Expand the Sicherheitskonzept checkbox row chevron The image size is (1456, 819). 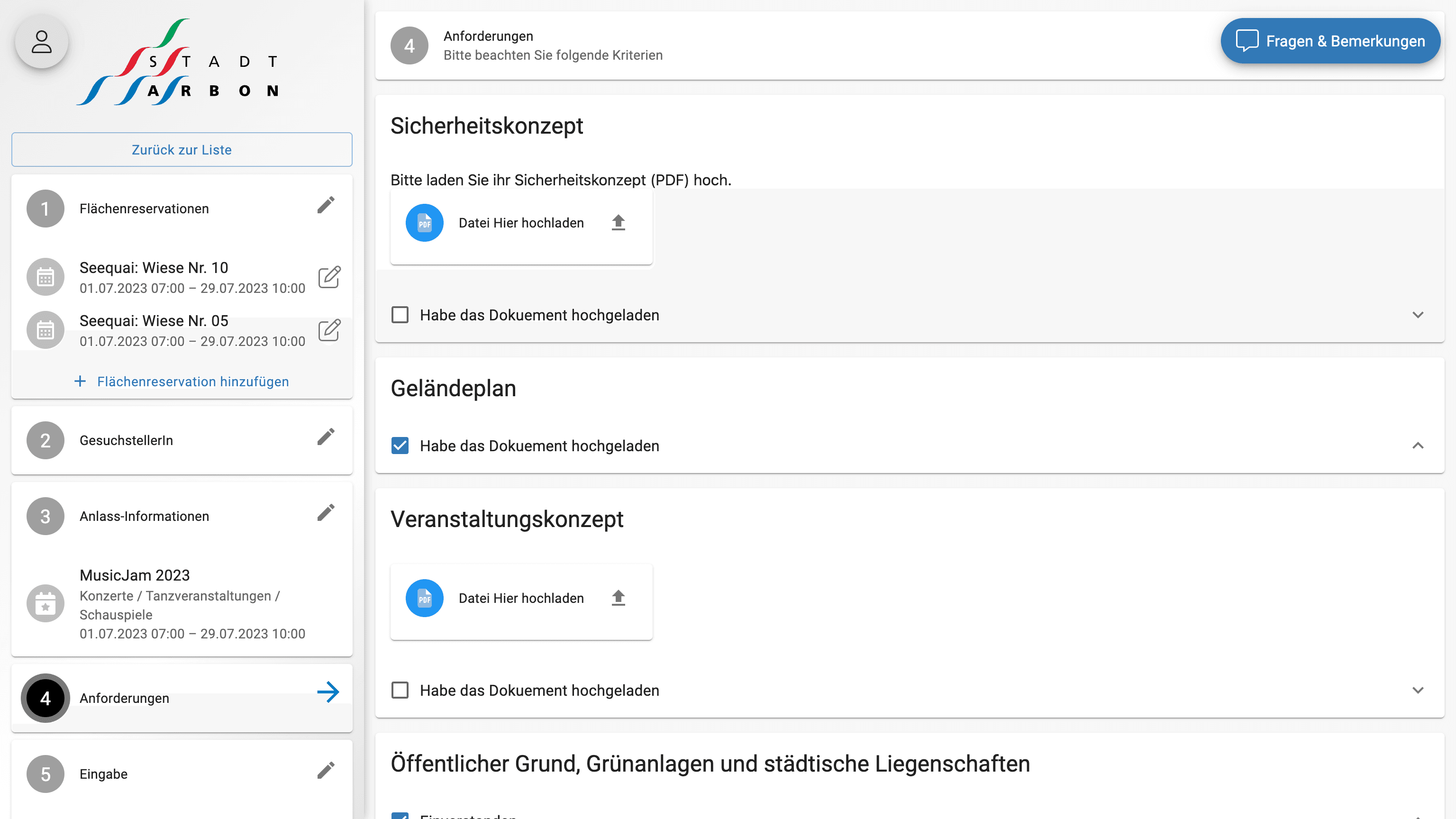click(1418, 315)
